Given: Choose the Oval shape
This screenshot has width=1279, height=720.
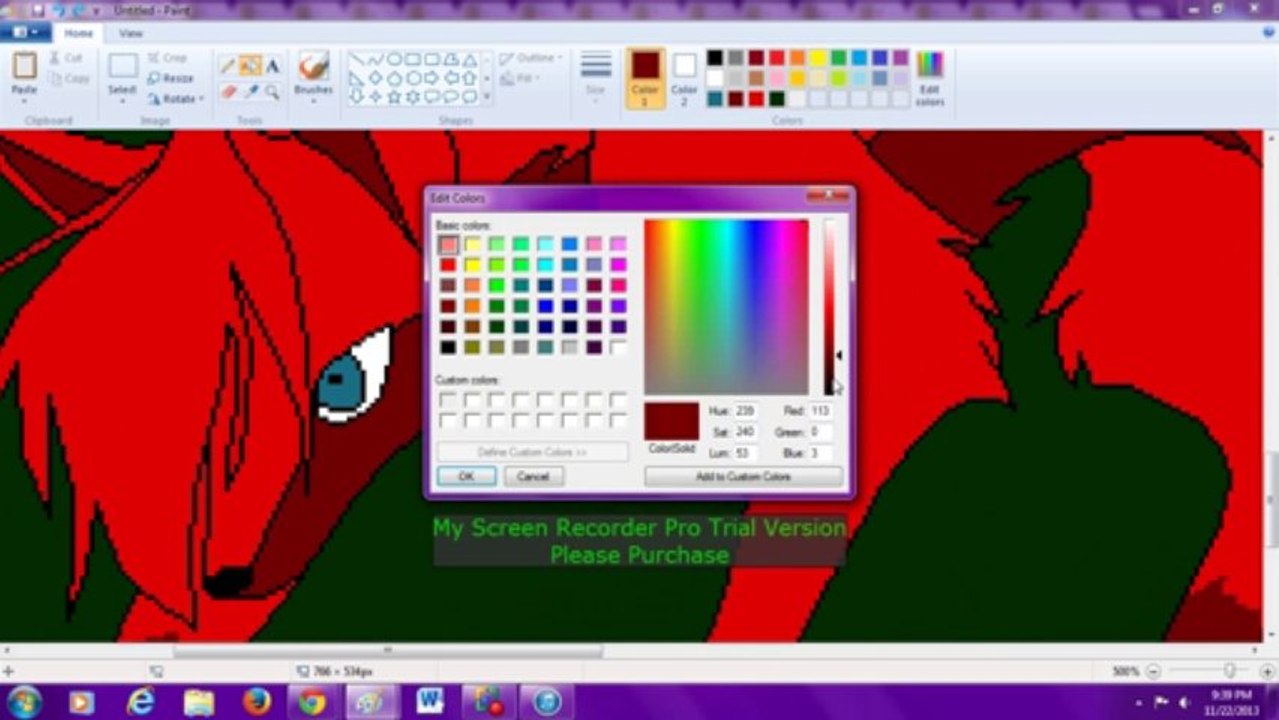Looking at the screenshot, I should (394, 60).
